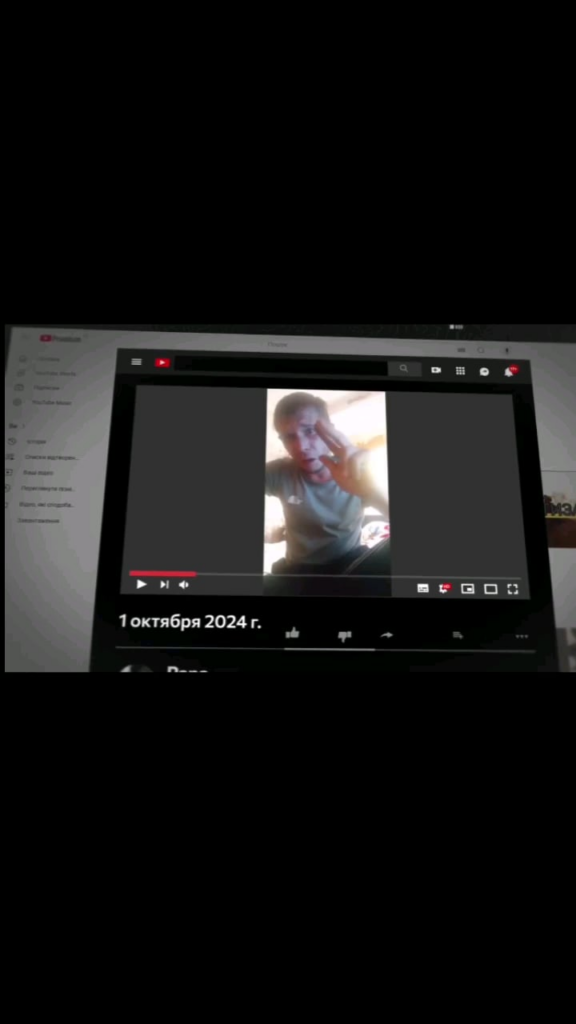Toggle subtitles captions button
The width and height of the screenshot is (576, 1024).
pos(423,588)
